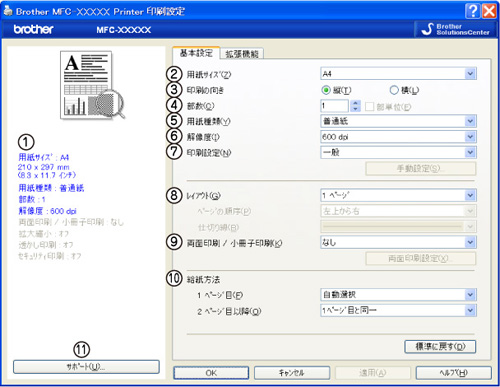The image size is (500, 387).
Task: Open the 解像度 600 dpi dropdown
Action: (x=398, y=137)
